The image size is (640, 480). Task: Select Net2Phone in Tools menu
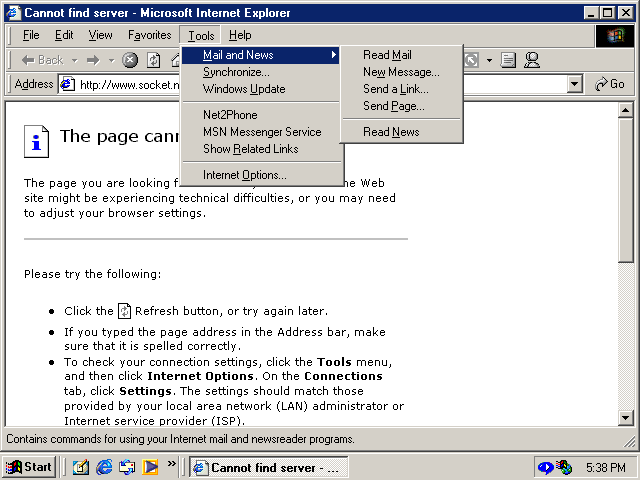(x=260, y=115)
